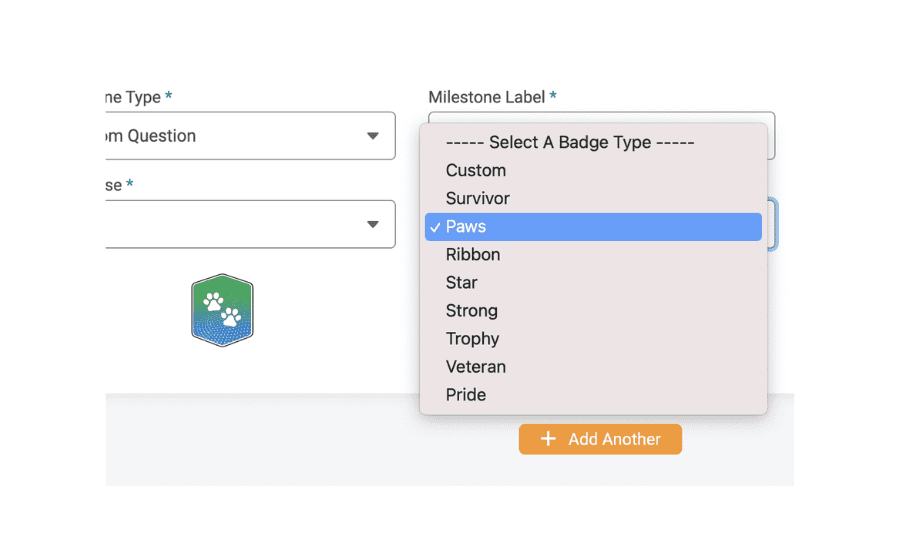Click the paws badge preview image
The width and height of the screenshot is (900, 550).
click(222, 310)
